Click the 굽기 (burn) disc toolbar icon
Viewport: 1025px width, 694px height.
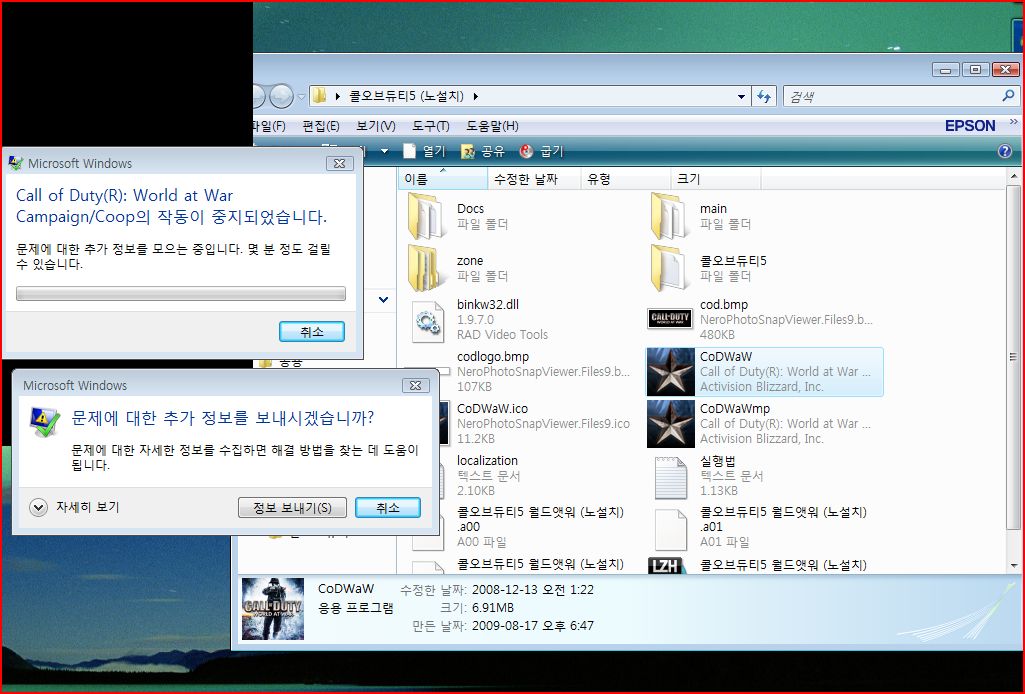tap(527, 152)
